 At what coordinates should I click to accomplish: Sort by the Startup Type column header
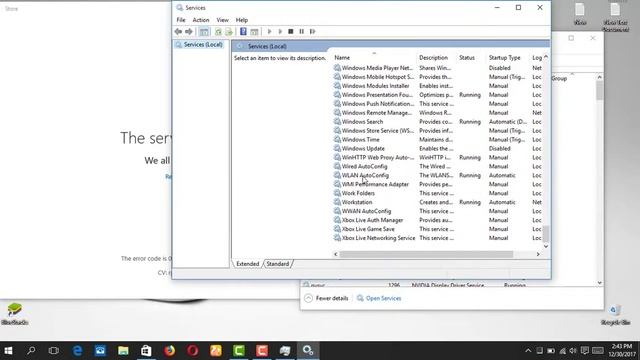click(x=504, y=58)
